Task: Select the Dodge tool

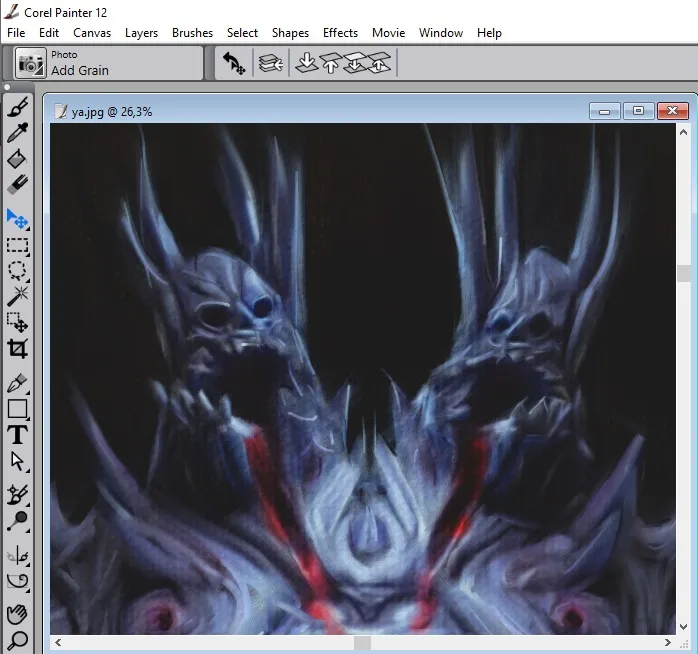Action: (x=18, y=521)
